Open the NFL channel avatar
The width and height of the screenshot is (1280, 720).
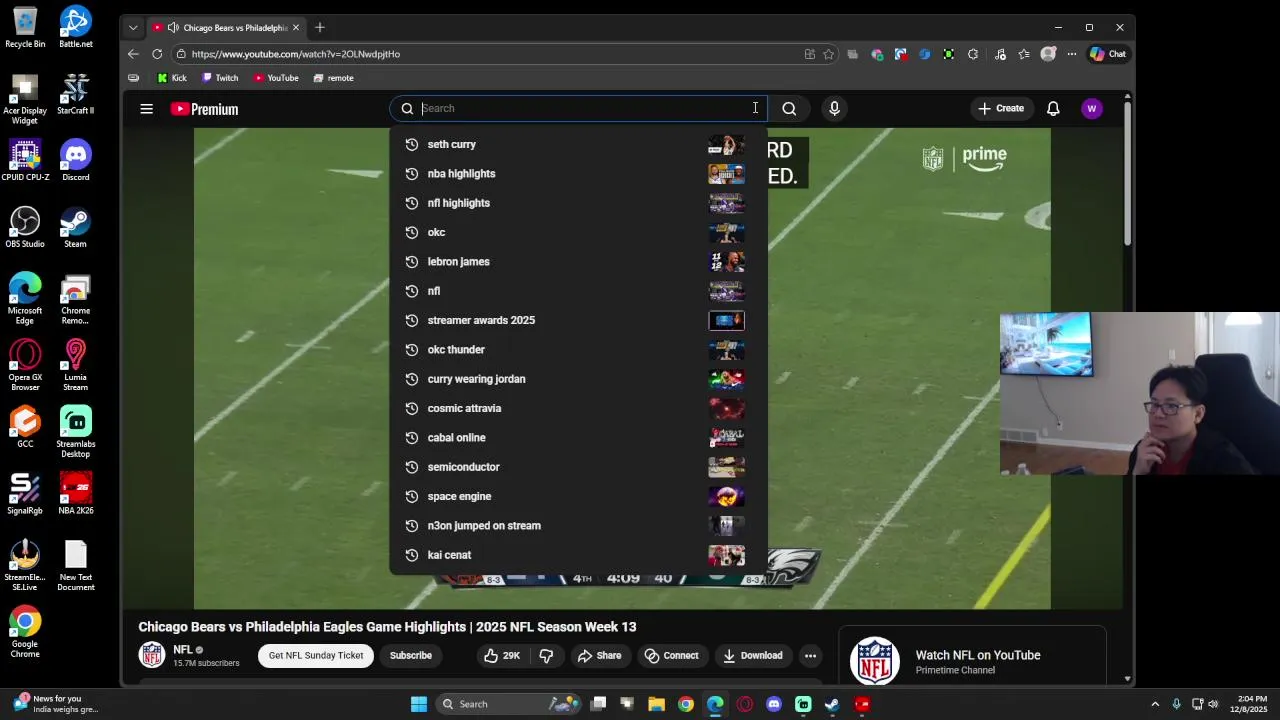[152, 655]
